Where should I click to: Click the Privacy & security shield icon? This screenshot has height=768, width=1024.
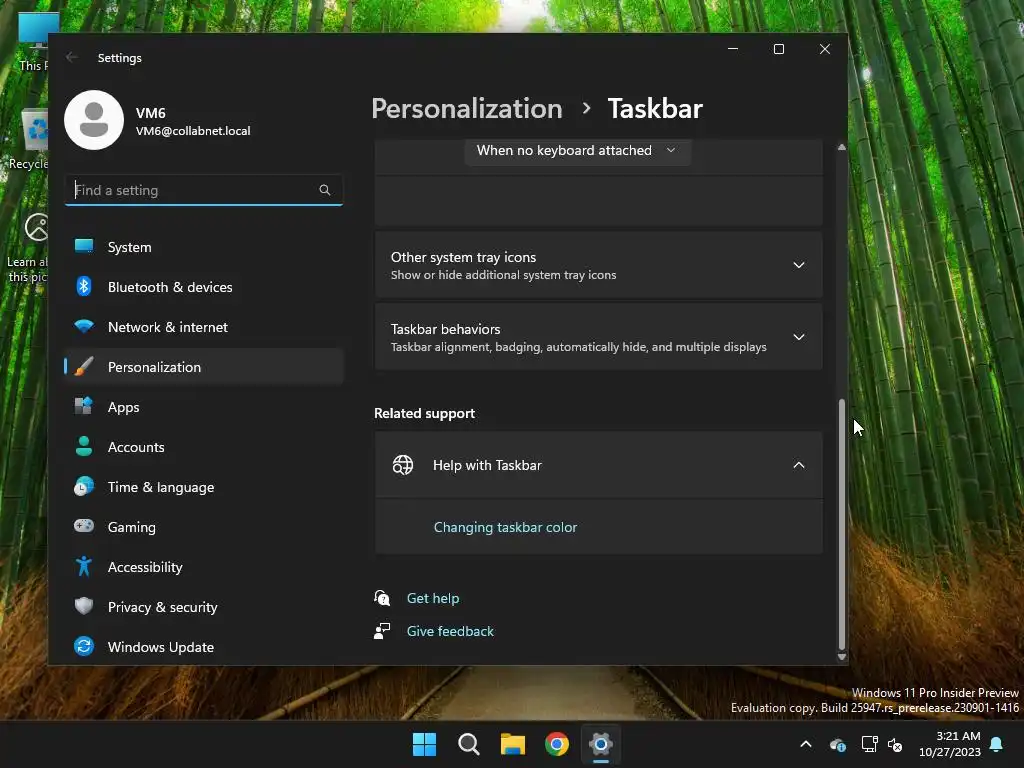click(84, 606)
